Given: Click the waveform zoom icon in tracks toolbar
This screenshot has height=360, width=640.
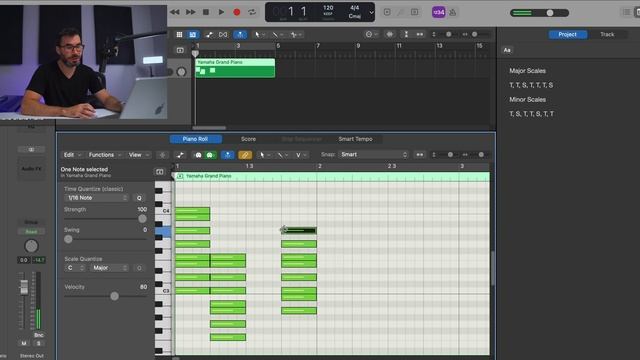Looking at the screenshot, I should tap(390, 35).
